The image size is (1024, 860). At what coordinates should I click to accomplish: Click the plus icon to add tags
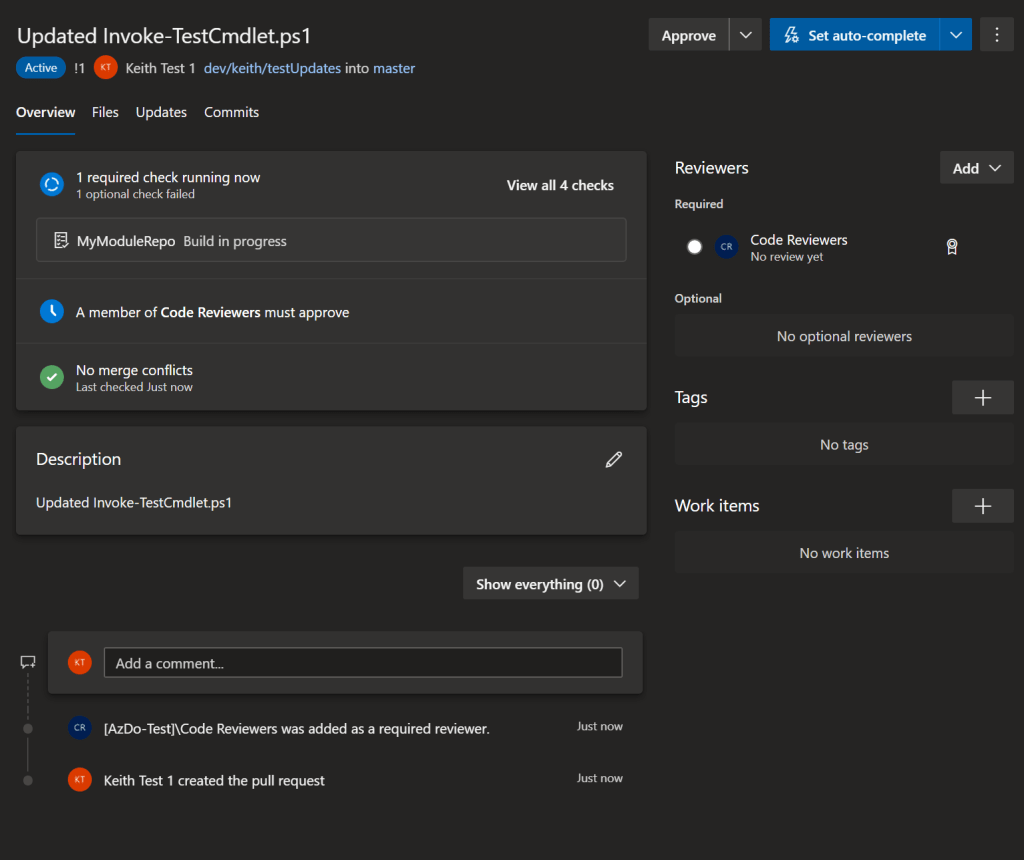(982, 398)
